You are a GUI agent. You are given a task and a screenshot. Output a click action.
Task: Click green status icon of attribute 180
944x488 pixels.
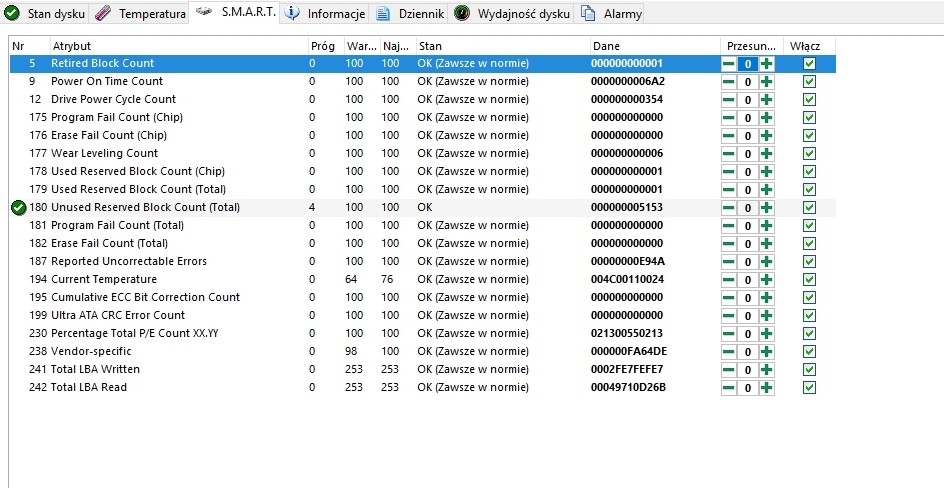(19, 208)
